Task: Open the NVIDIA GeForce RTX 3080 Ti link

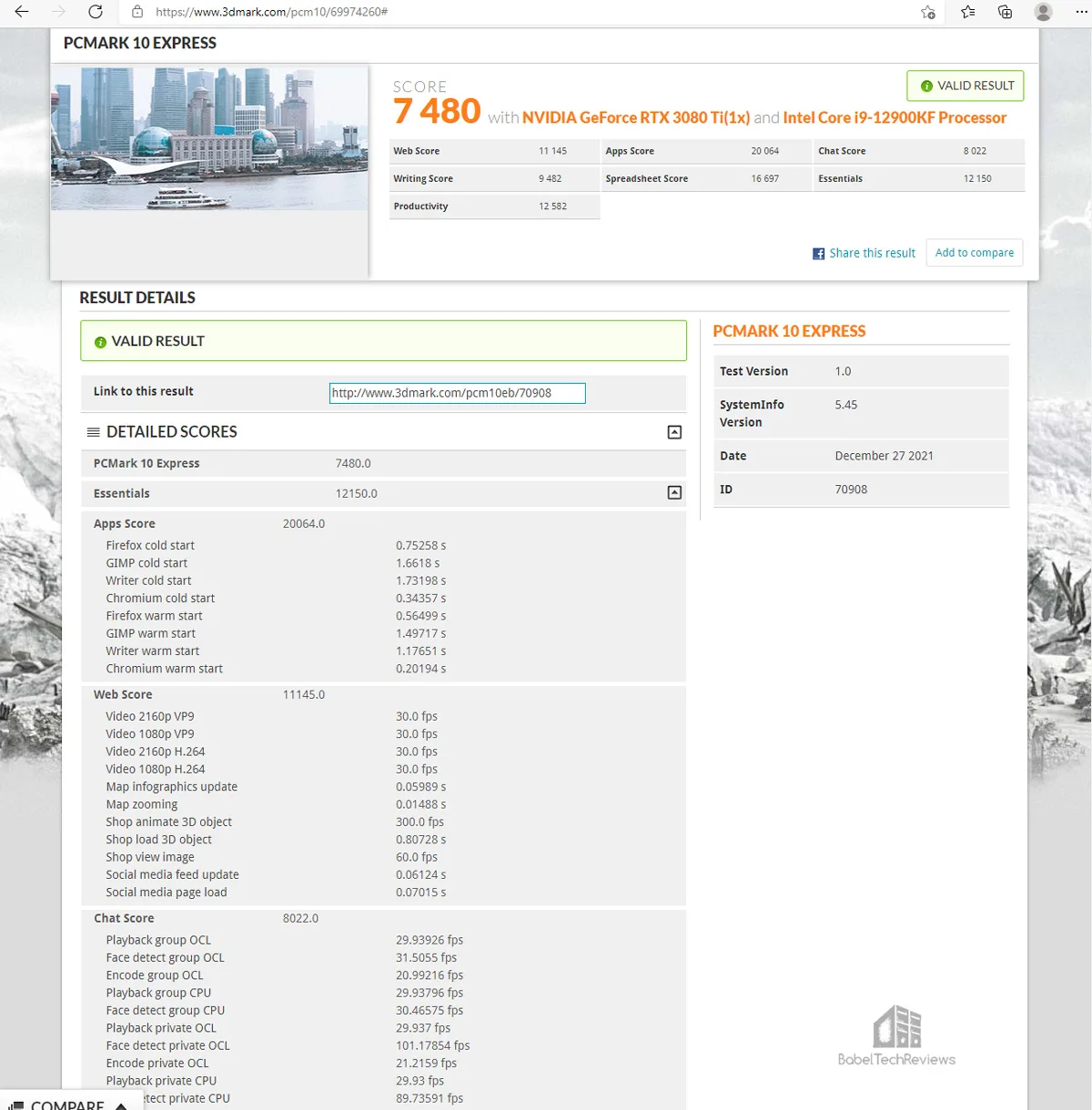Action: pyautogui.click(x=636, y=117)
